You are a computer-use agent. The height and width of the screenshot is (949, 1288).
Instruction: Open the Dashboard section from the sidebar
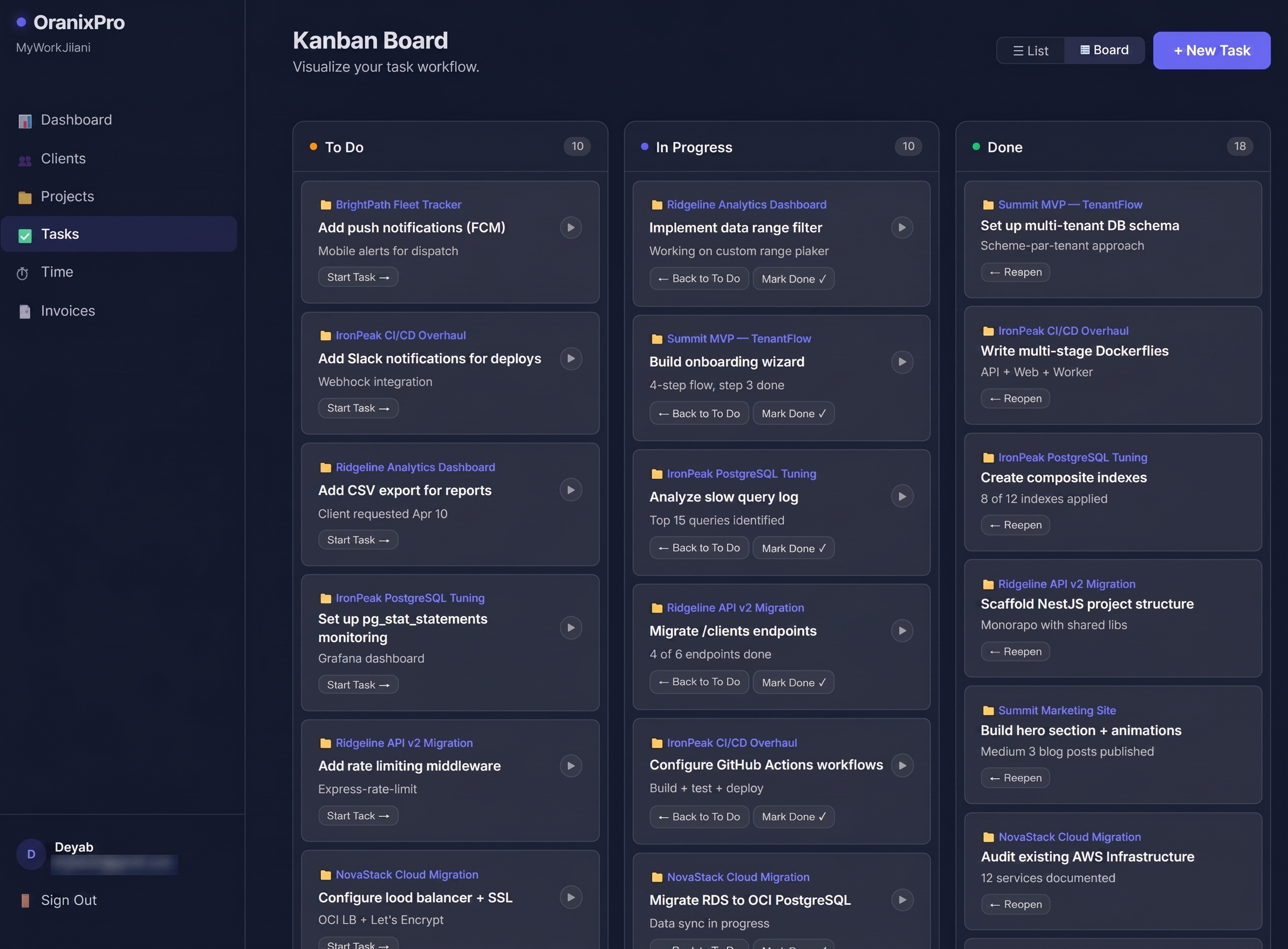[x=76, y=120]
